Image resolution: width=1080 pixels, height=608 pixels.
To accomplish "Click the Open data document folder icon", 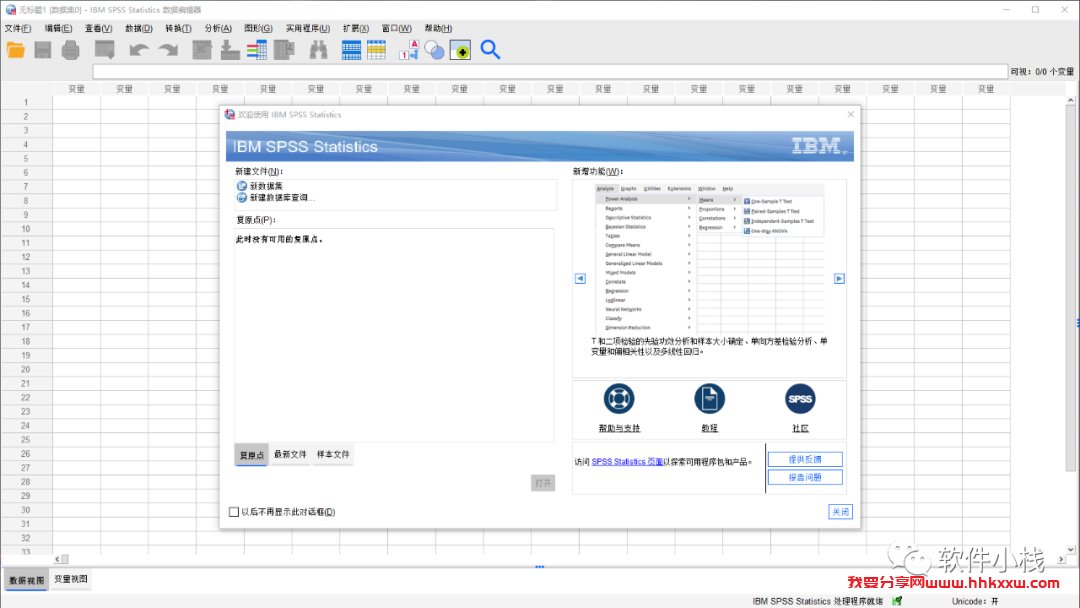I will point(16,50).
